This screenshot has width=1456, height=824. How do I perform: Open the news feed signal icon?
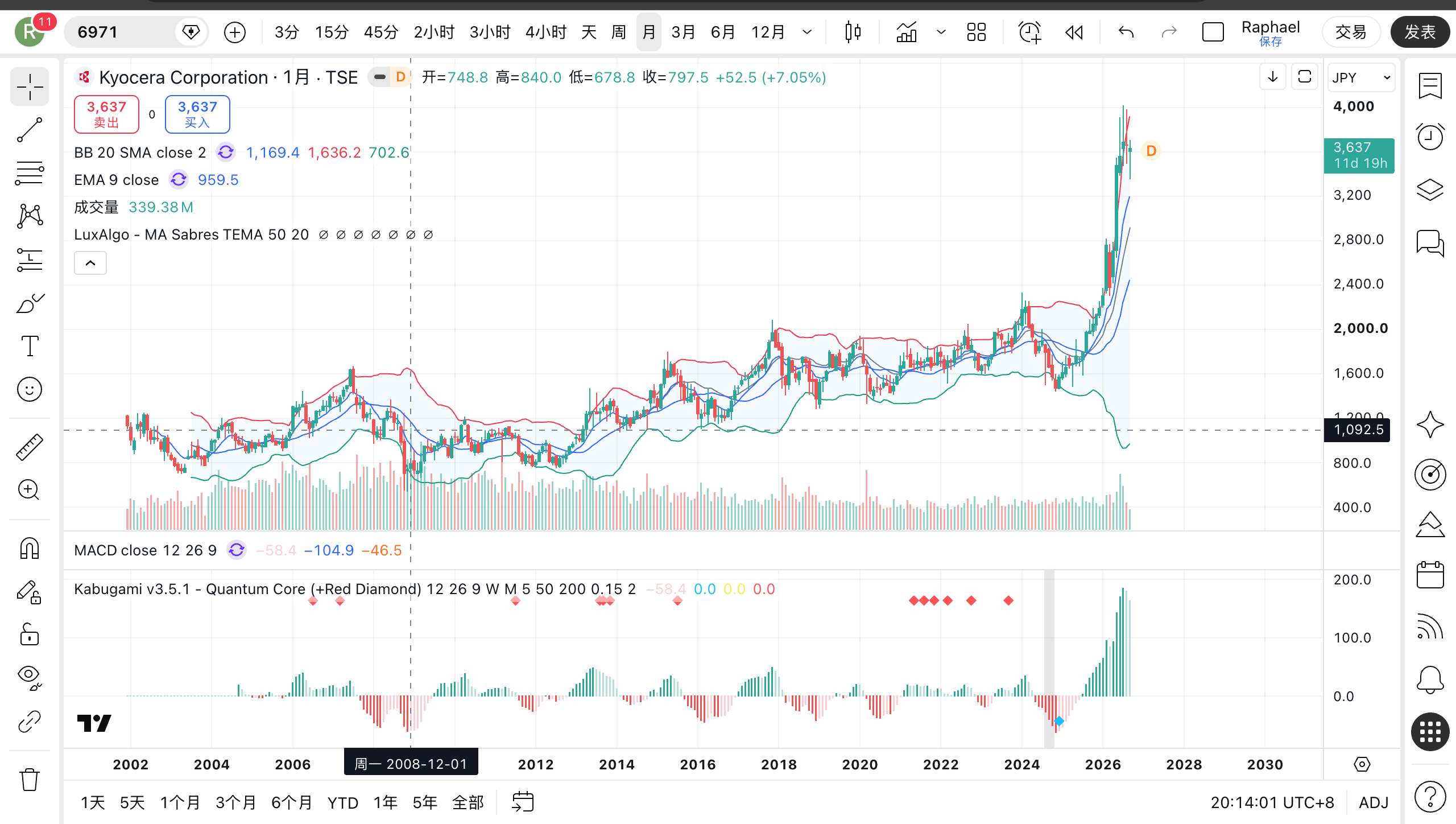1430,626
